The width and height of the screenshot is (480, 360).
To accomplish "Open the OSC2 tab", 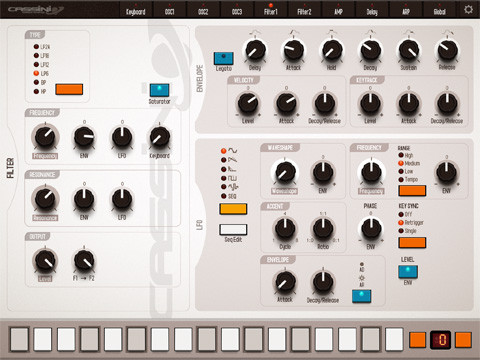I will (203, 10).
